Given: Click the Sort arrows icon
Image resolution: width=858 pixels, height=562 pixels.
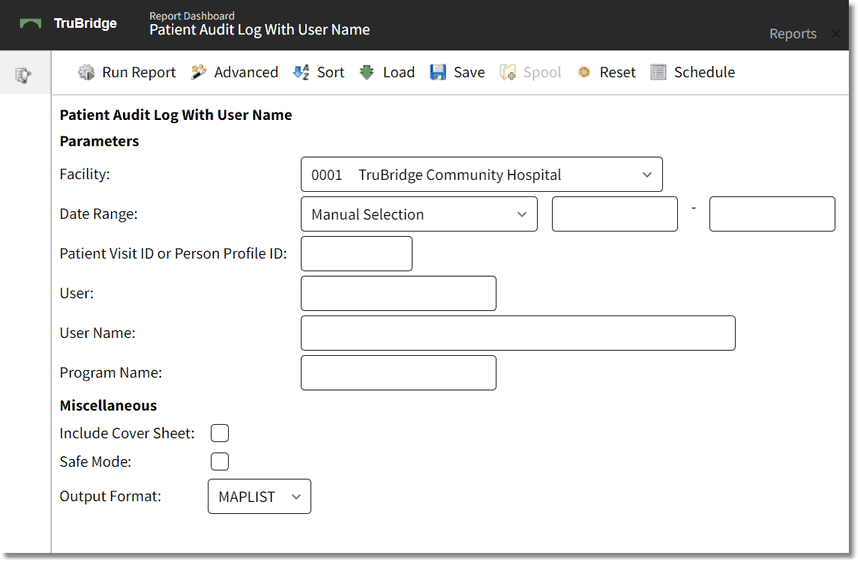Looking at the screenshot, I should (301, 72).
